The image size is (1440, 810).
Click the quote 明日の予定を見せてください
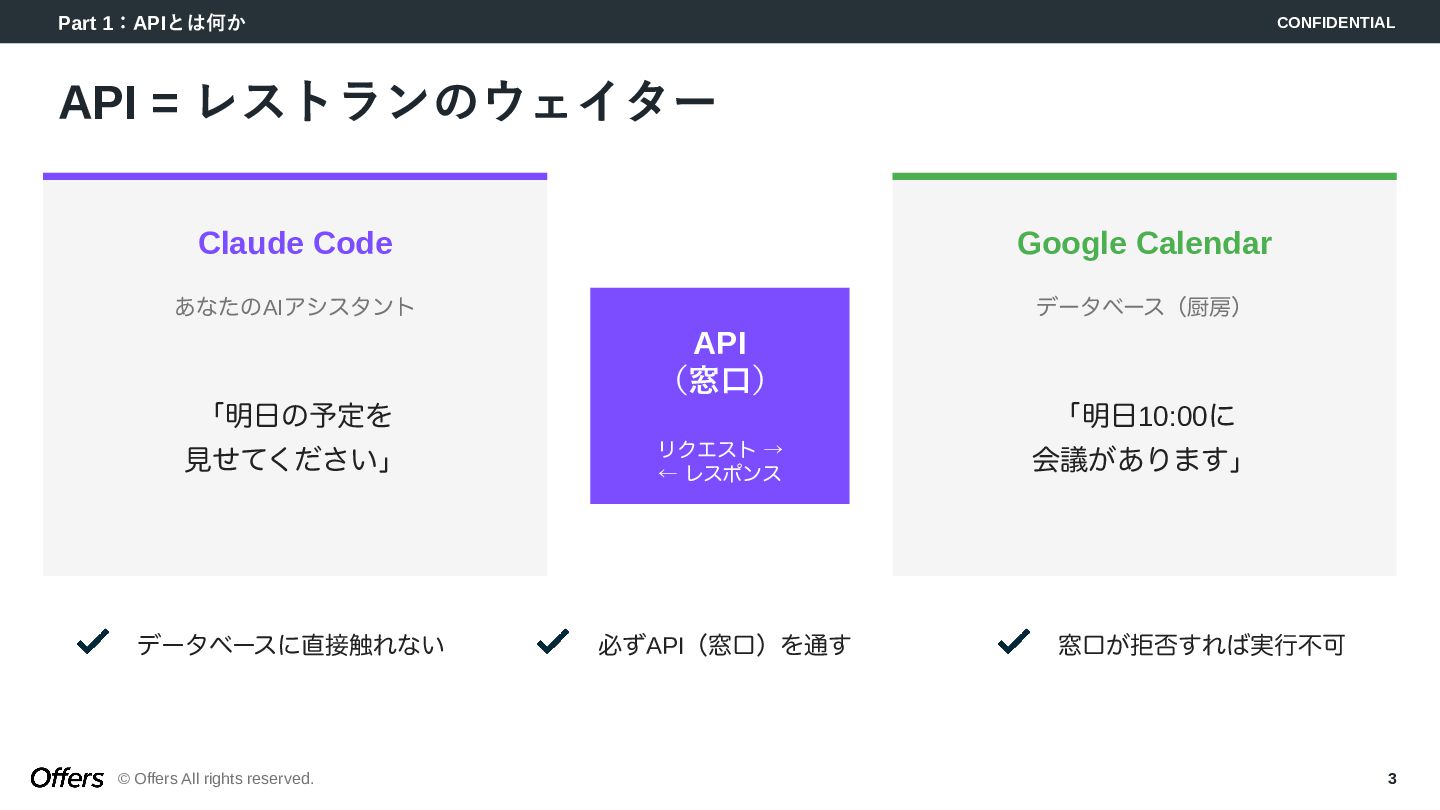click(x=290, y=437)
